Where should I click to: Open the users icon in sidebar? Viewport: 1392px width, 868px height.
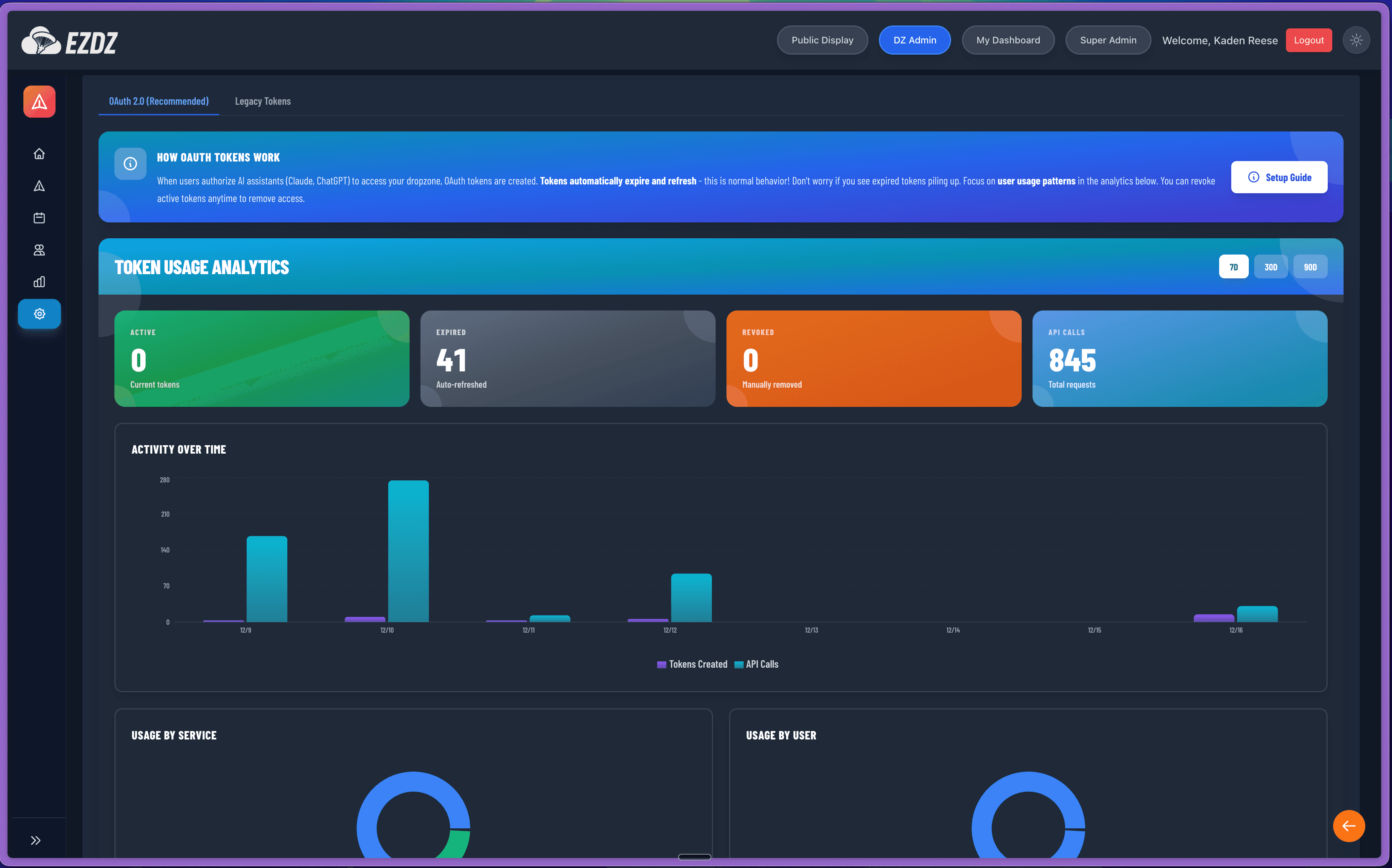[x=39, y=250]
